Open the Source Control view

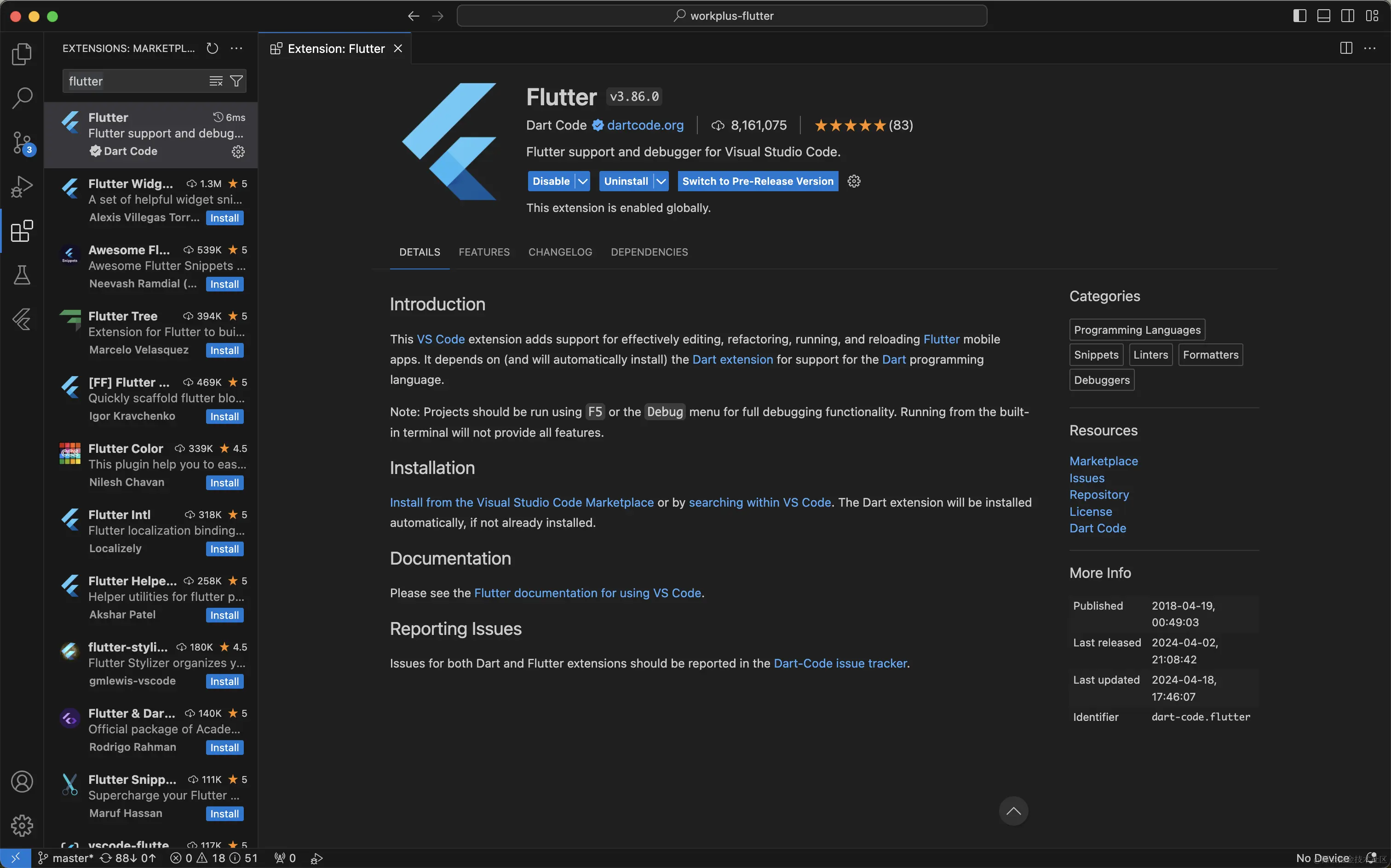tap(22, 143)
